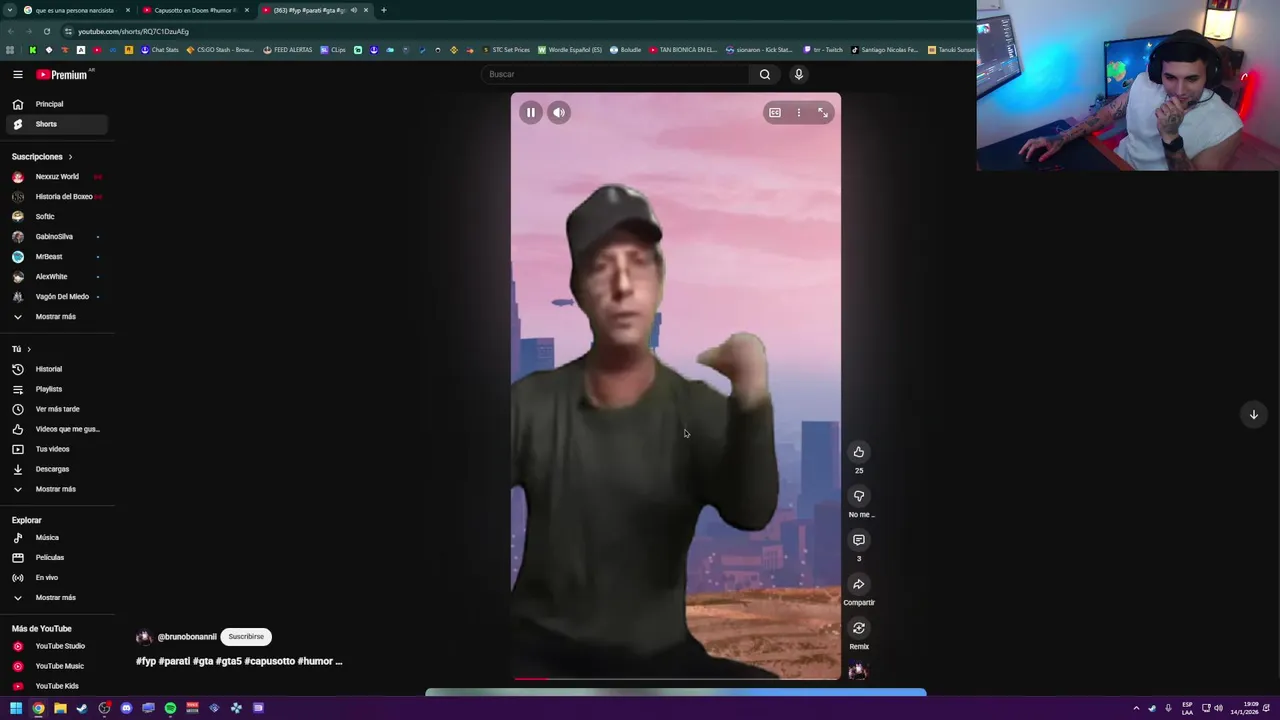Image resolution: width=1280 pixels, height=720 pixels.
Task: Switch to 'Capusotto en Doom' tab
Action: pos(195,10)
